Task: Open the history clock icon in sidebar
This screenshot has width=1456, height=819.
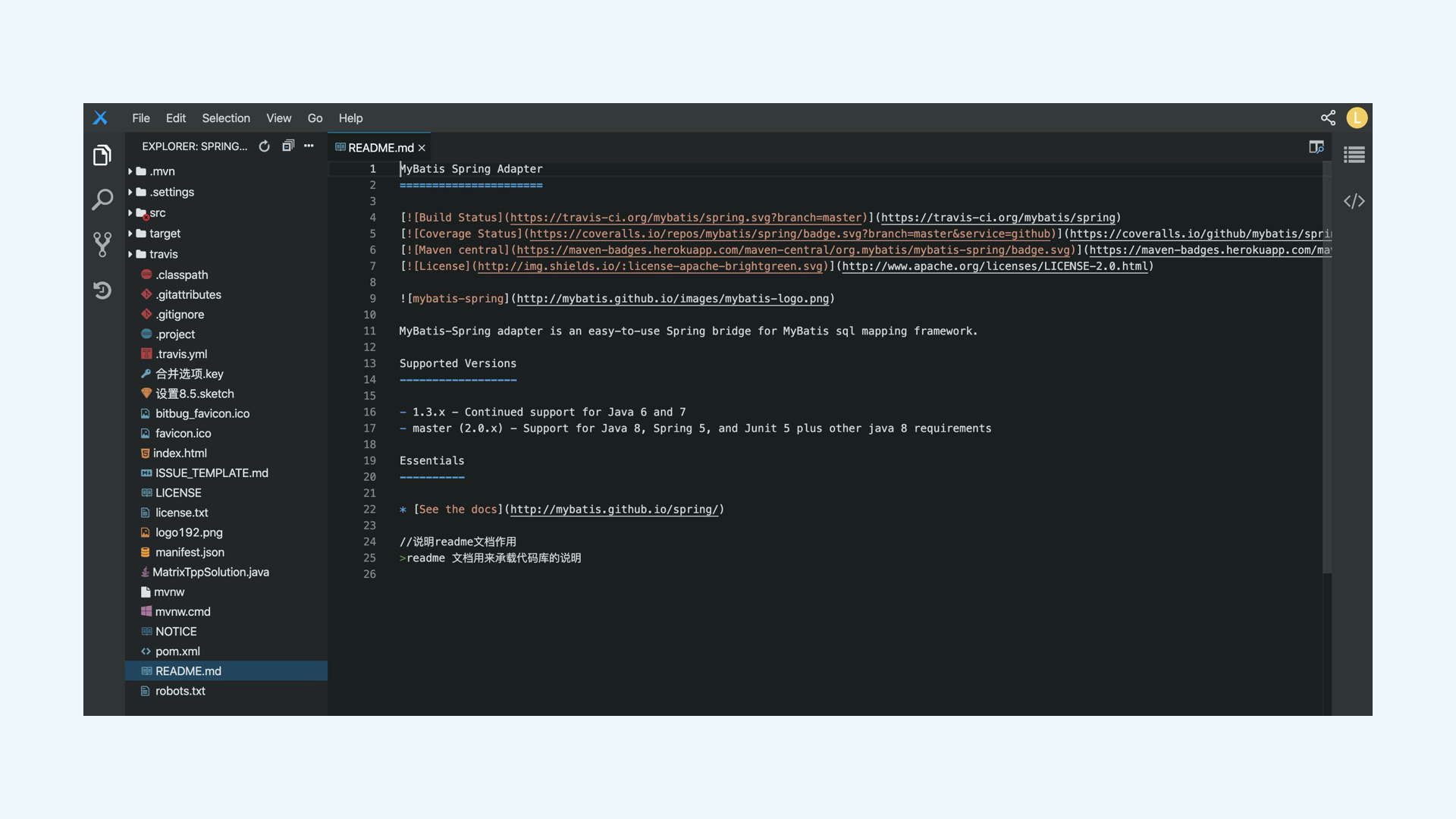Action: [x=102, y=290]
